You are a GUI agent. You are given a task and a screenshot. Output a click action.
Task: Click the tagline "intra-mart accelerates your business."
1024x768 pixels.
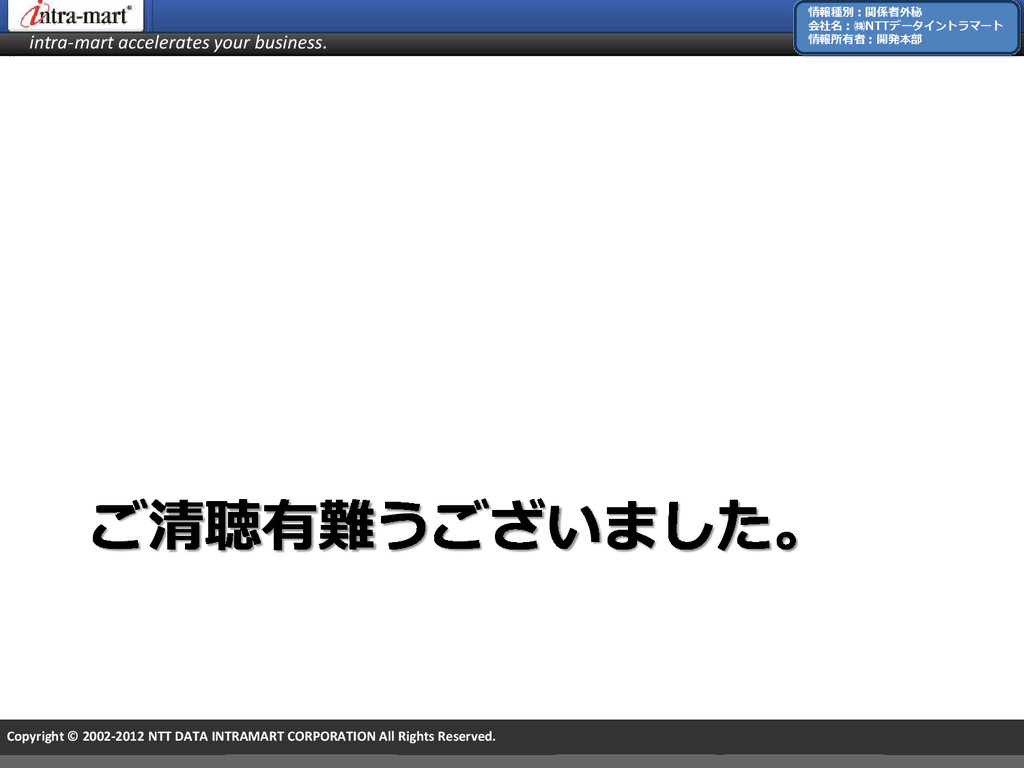click(178, 43)
